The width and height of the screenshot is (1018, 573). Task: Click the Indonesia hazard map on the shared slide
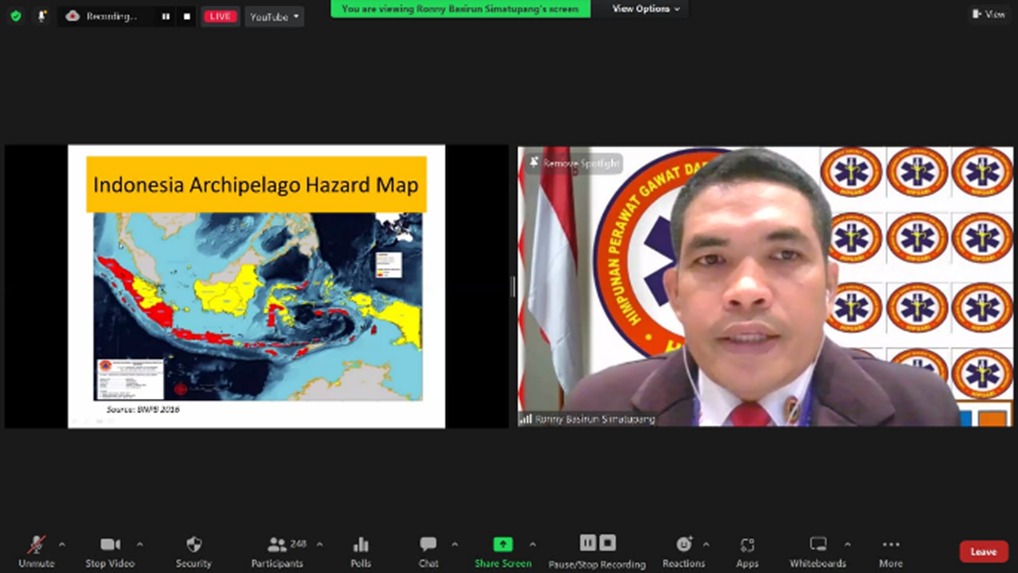coord(258,306)
